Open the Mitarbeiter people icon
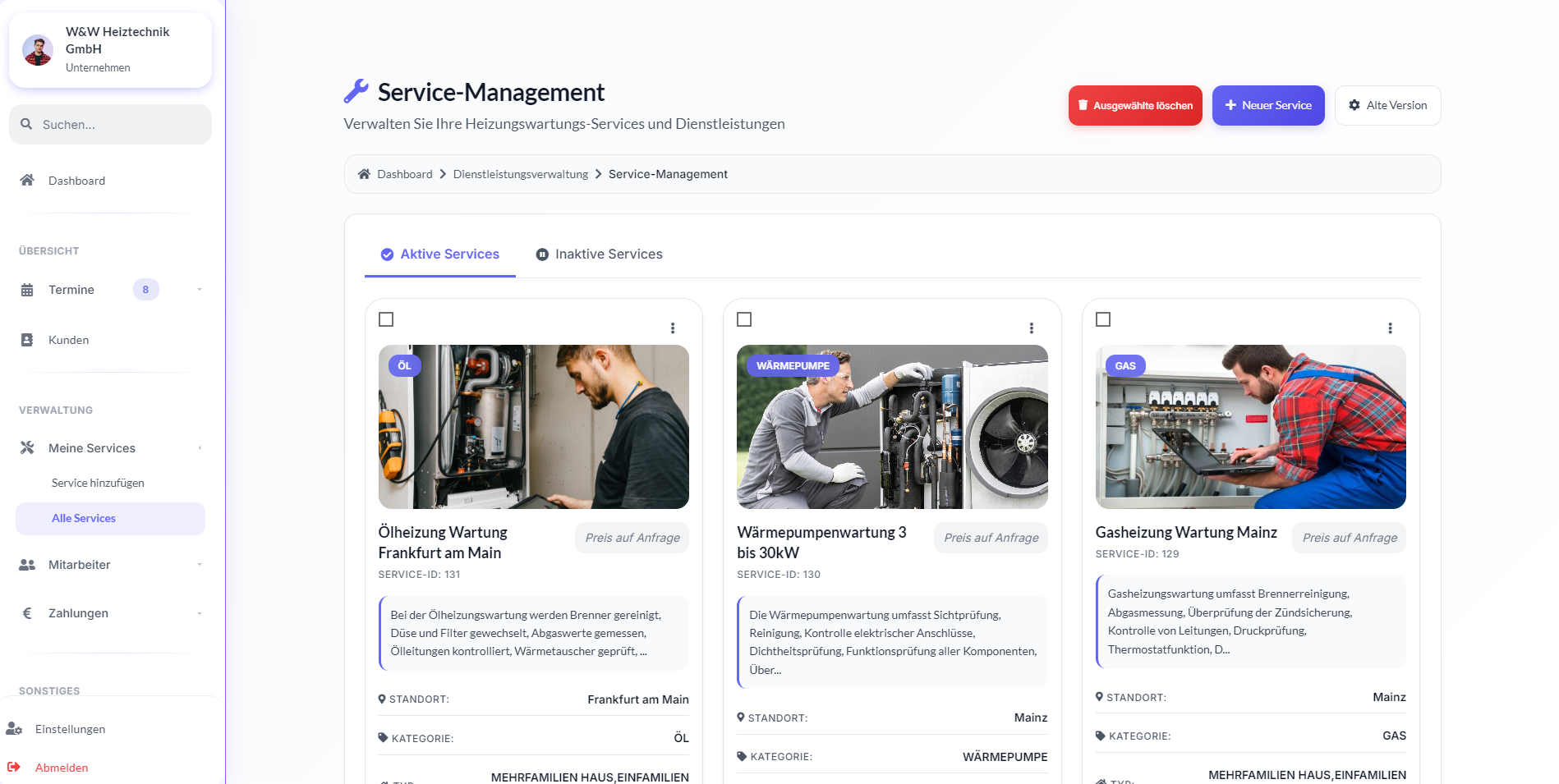Screen dimensions: 1559x784 click(x=25, y=564)
